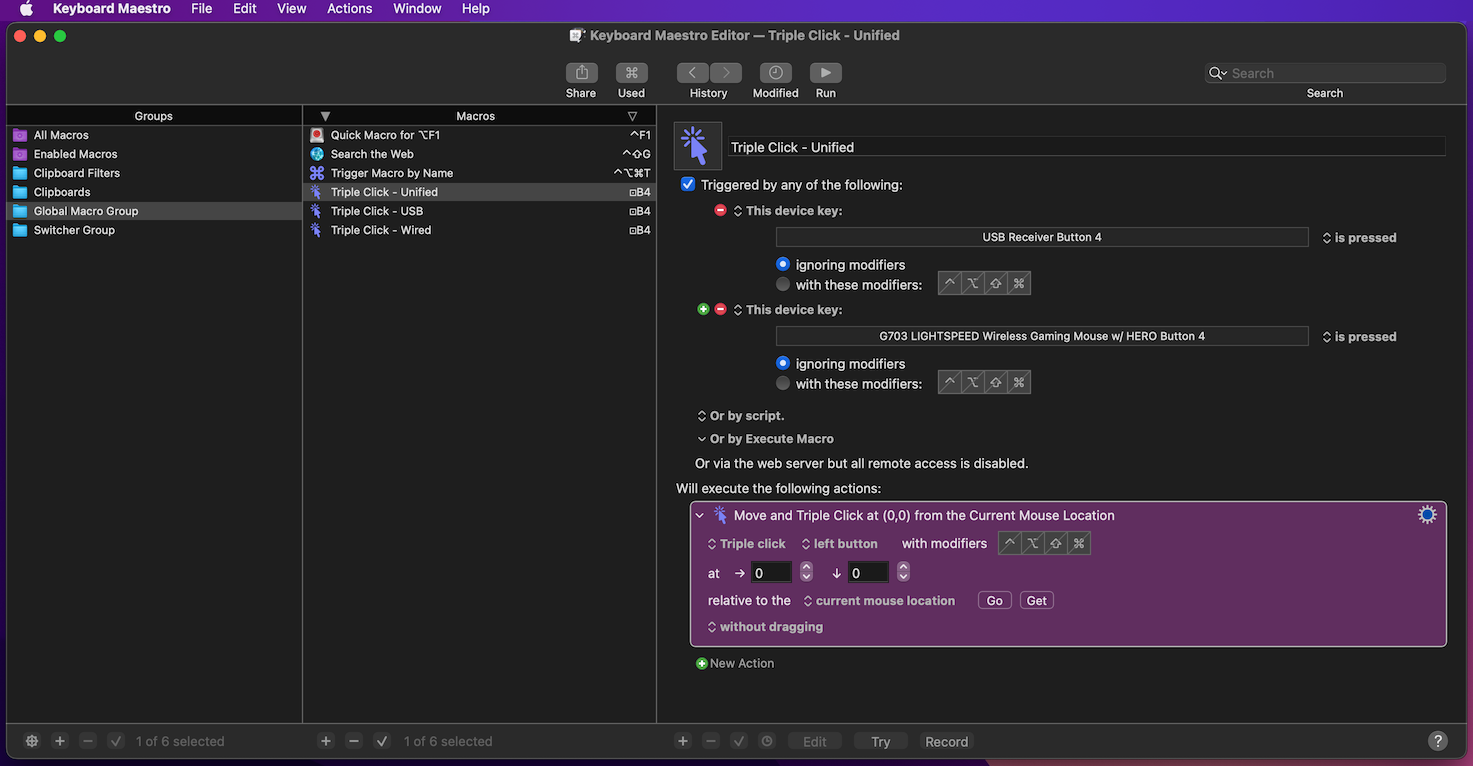Screen dimensions: 1473x766
Task: Click the Go button in the action
Action: 995,601
